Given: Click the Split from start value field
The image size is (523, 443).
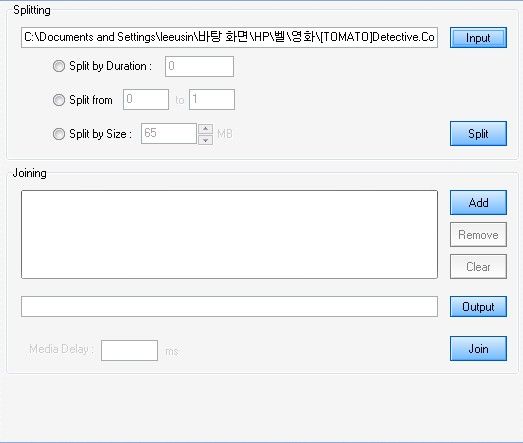Looking at the screenshot, I should pyautogui.click(x=146, y=99).
